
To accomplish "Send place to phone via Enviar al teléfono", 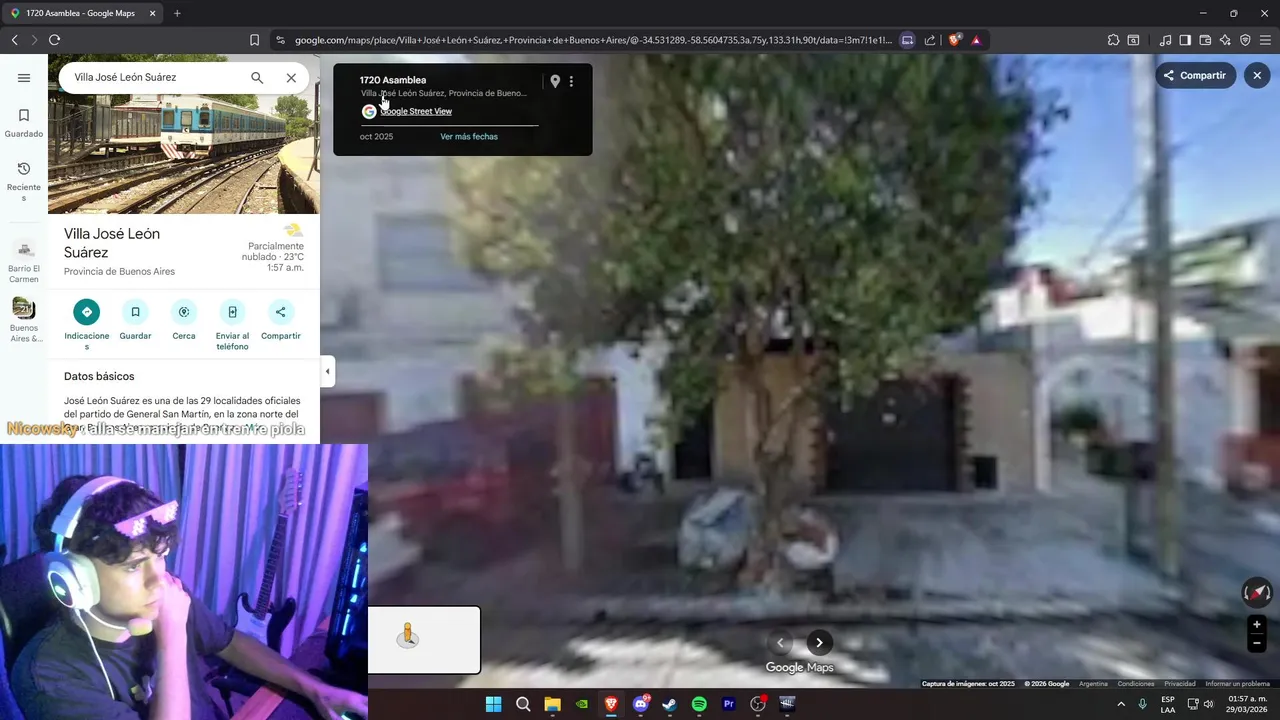I will tap(232, 325).
